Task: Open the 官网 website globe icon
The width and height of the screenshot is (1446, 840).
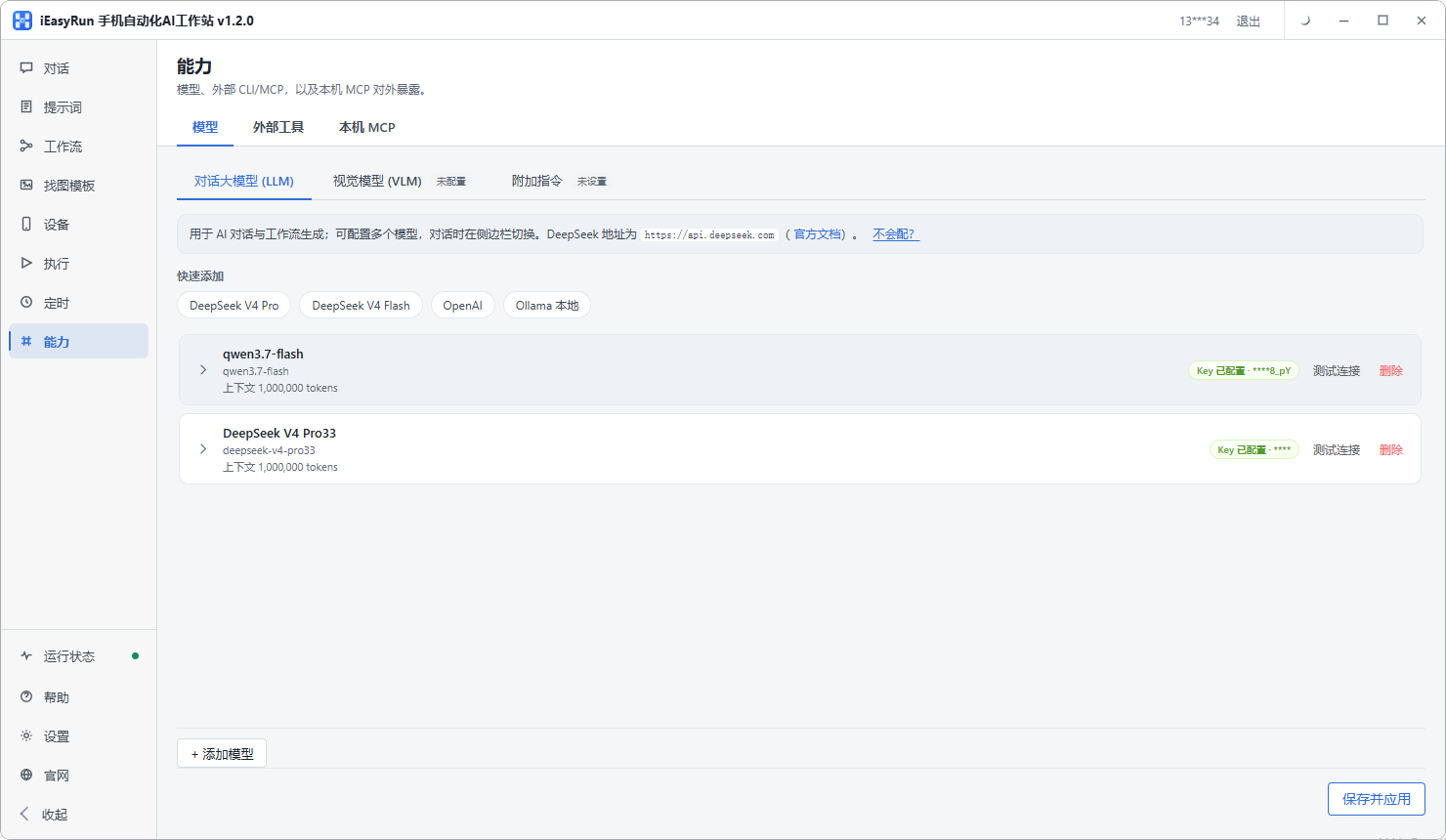Action: point(26,776)
